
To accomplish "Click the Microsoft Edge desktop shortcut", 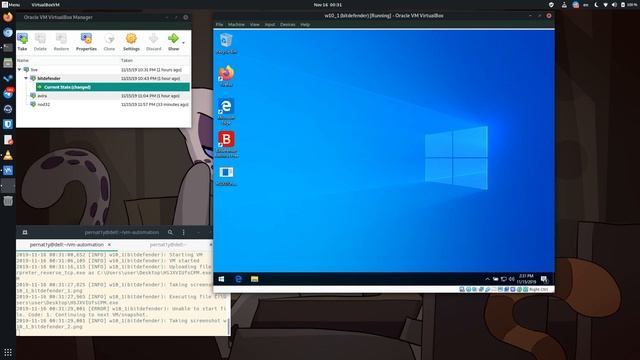I will point(226,111).
